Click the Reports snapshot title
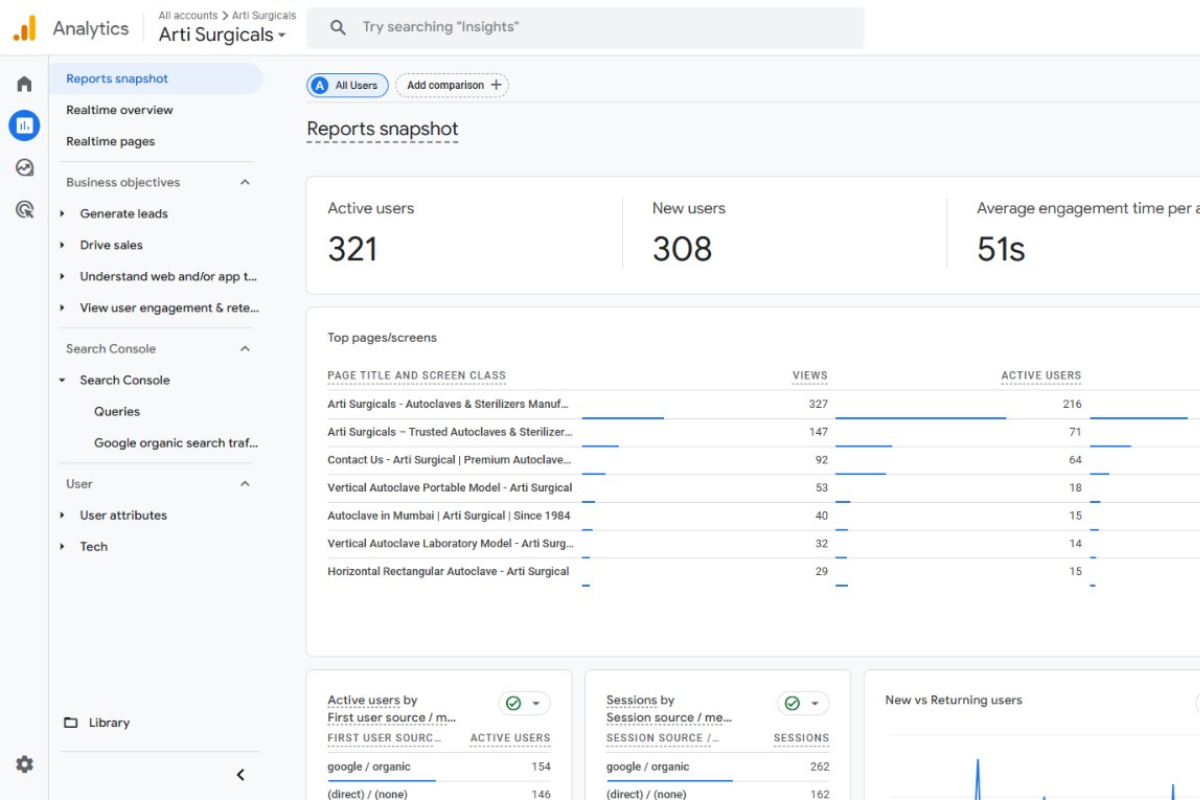This screenshot has height=800, width=1200. coord(382,129)
